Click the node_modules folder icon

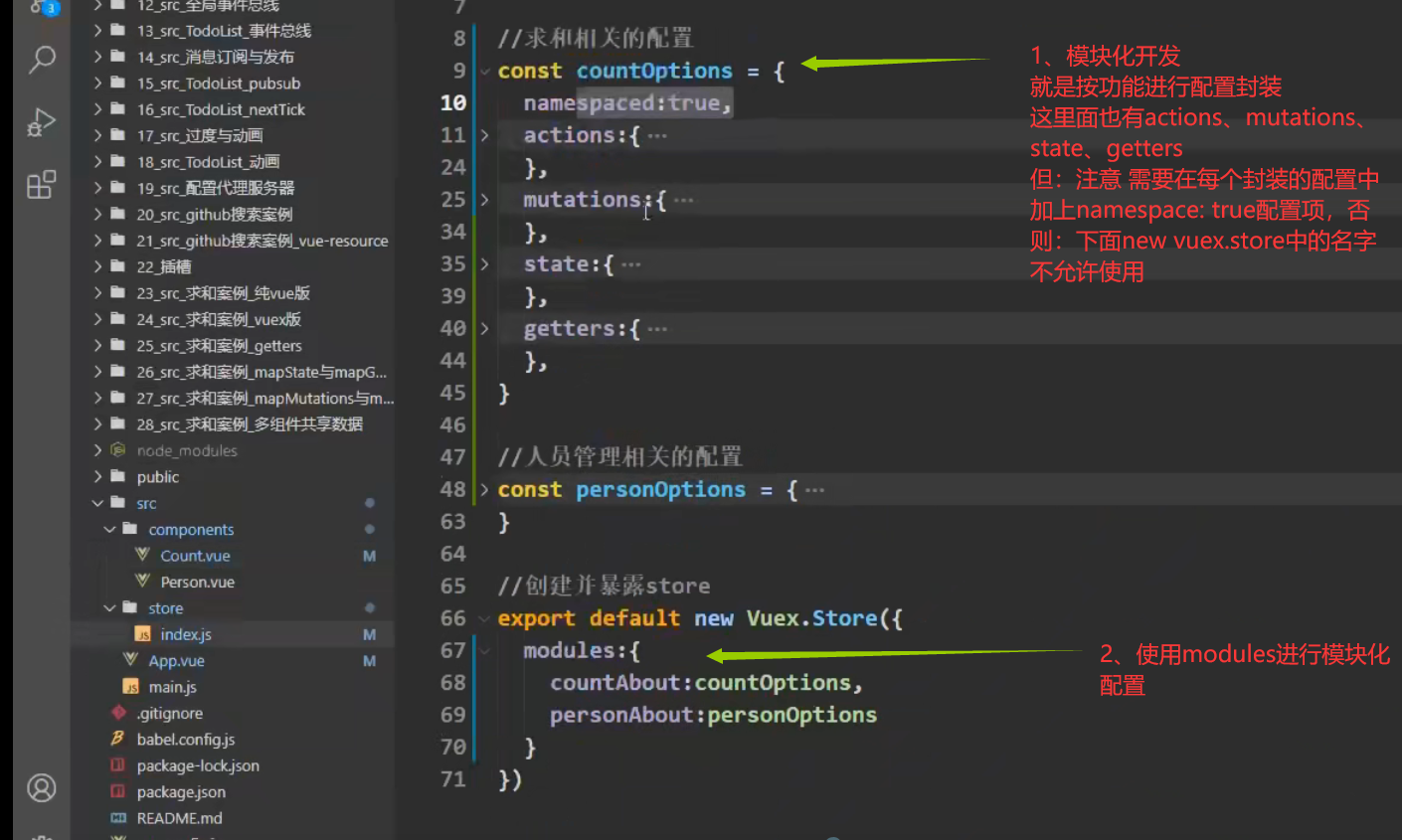(x=118, y=450)
